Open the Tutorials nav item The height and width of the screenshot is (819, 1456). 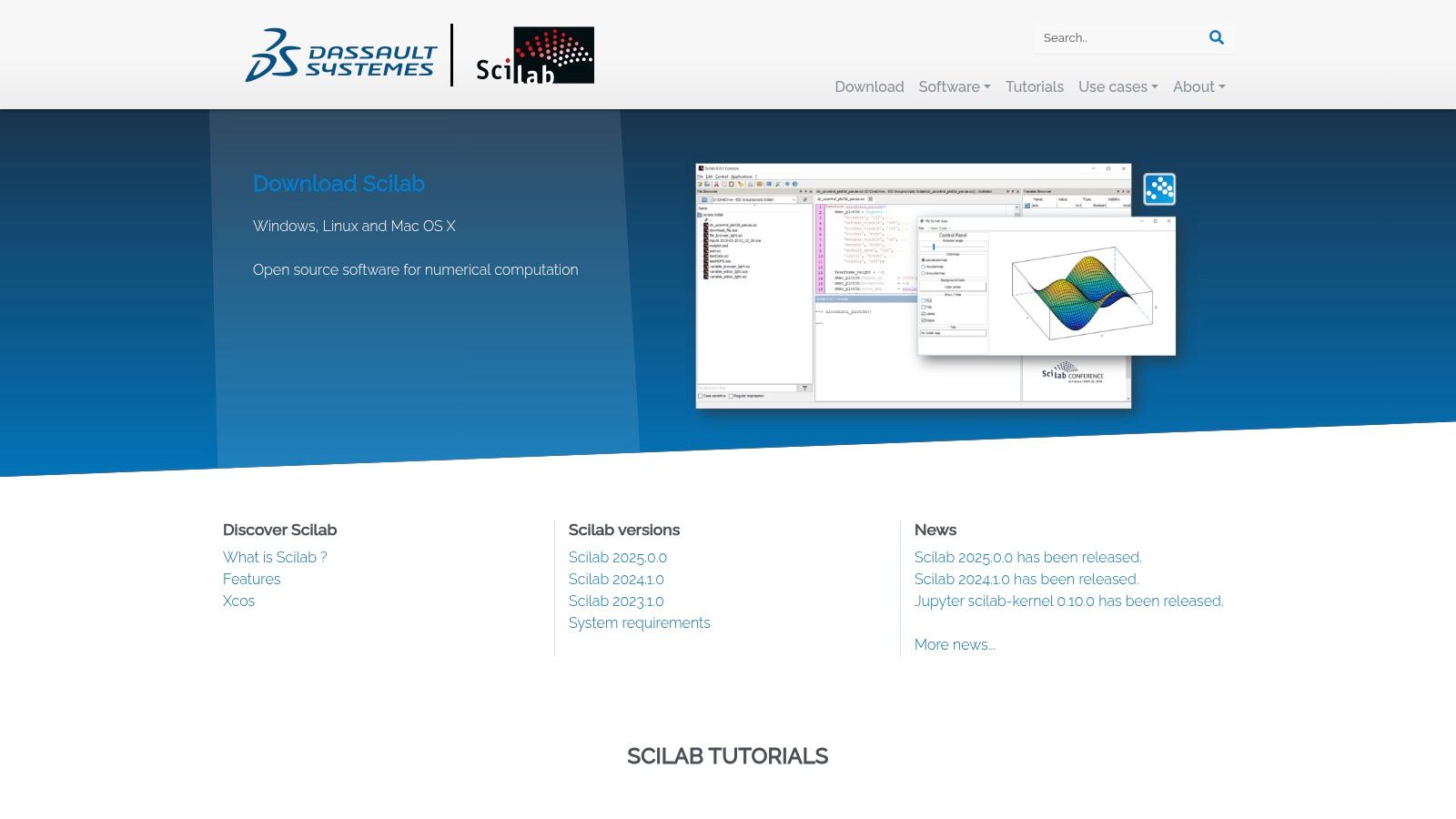(x=1035, y=86)
